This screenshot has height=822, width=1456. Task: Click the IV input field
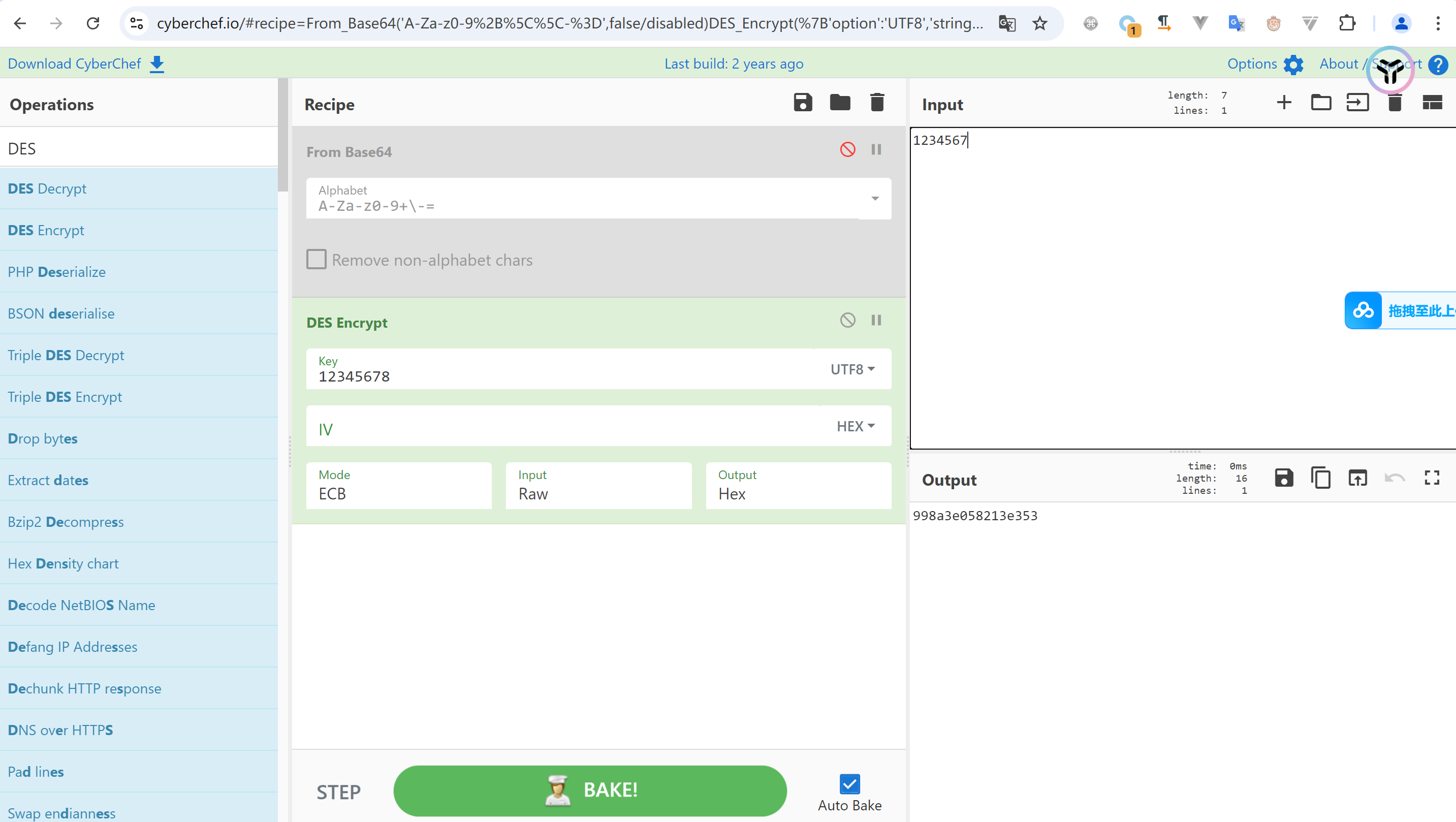coord(562,426)
